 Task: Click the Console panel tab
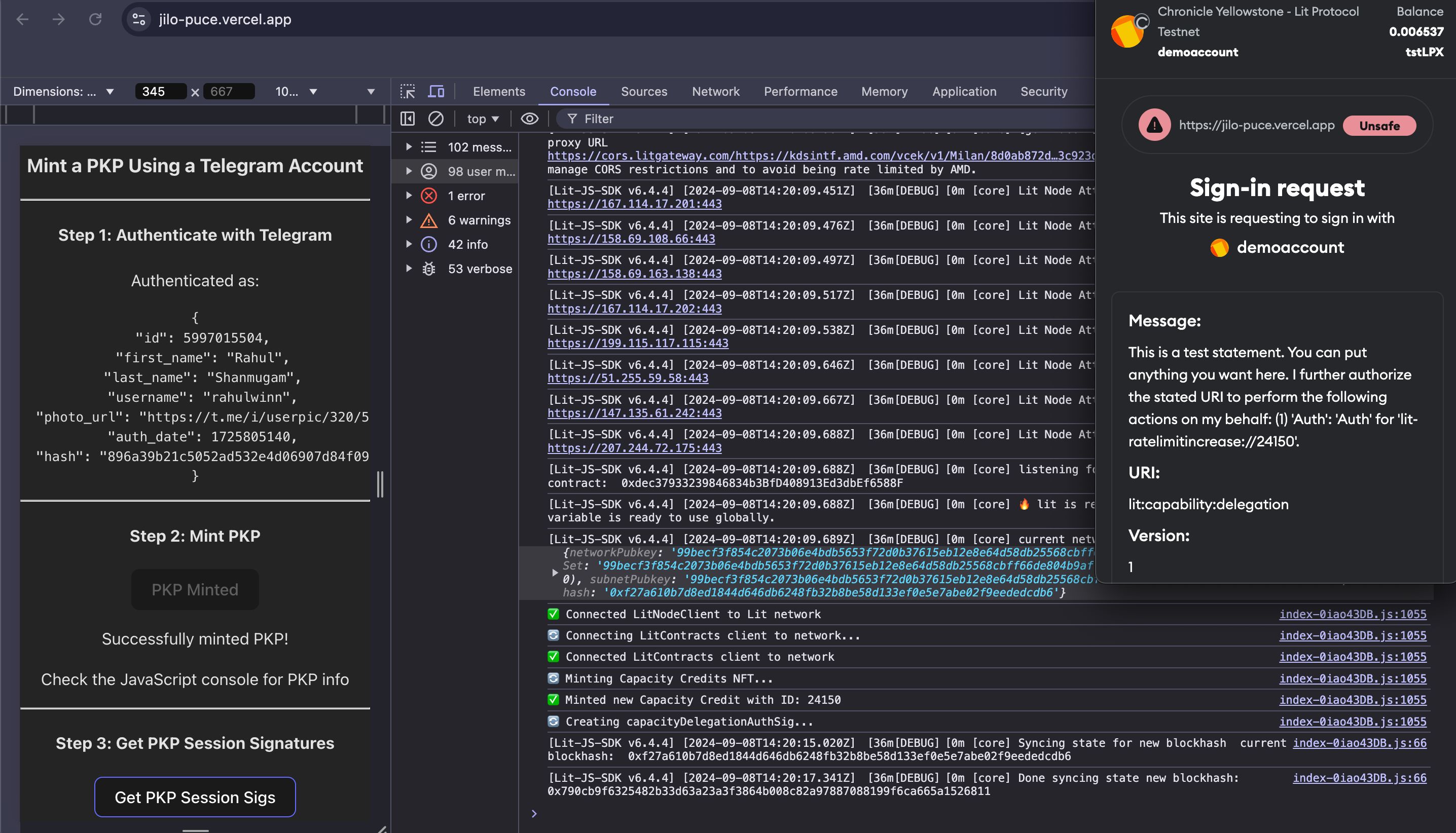pos(573,91)
